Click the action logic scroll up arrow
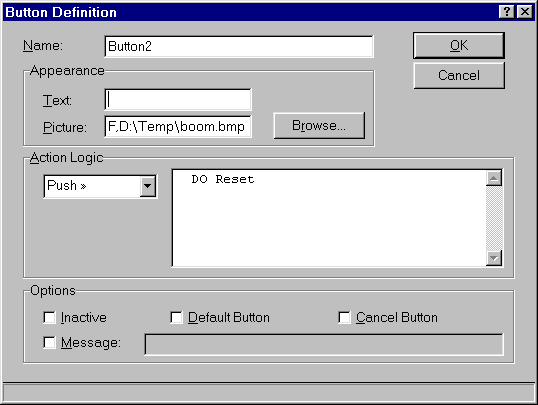The height and width of the screenshot is (405, 538). click(494, 178)
